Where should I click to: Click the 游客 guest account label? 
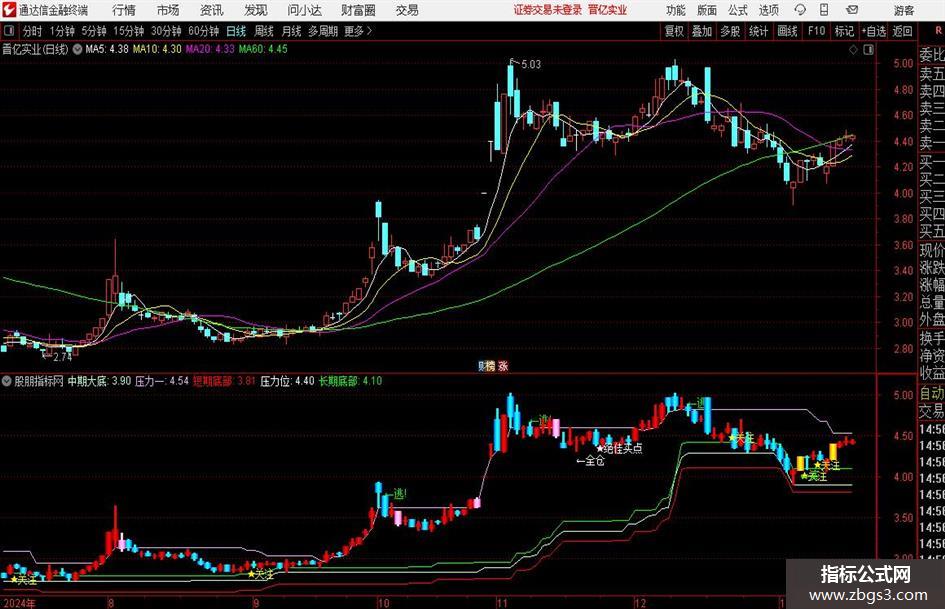[904, 10]
